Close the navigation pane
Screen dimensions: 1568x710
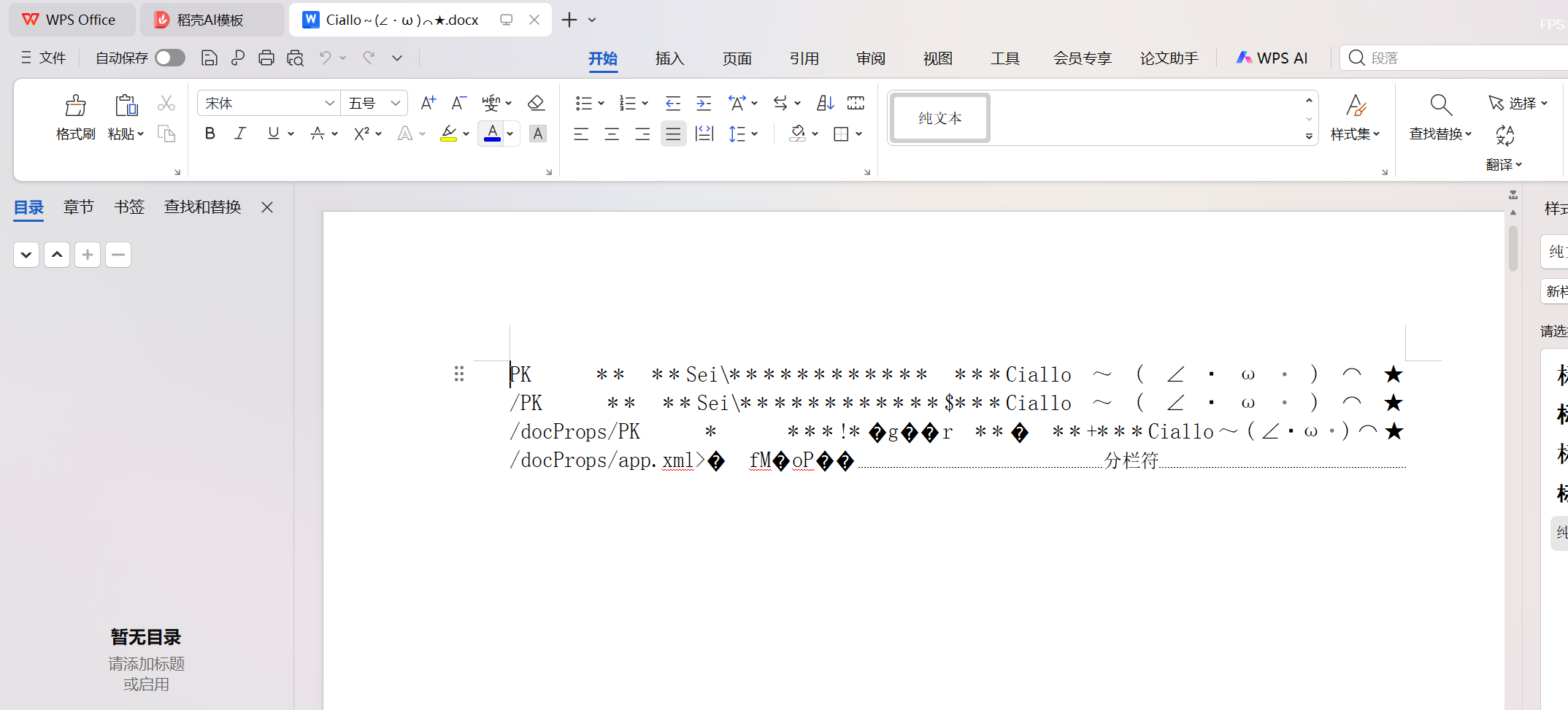click(267, 207)
